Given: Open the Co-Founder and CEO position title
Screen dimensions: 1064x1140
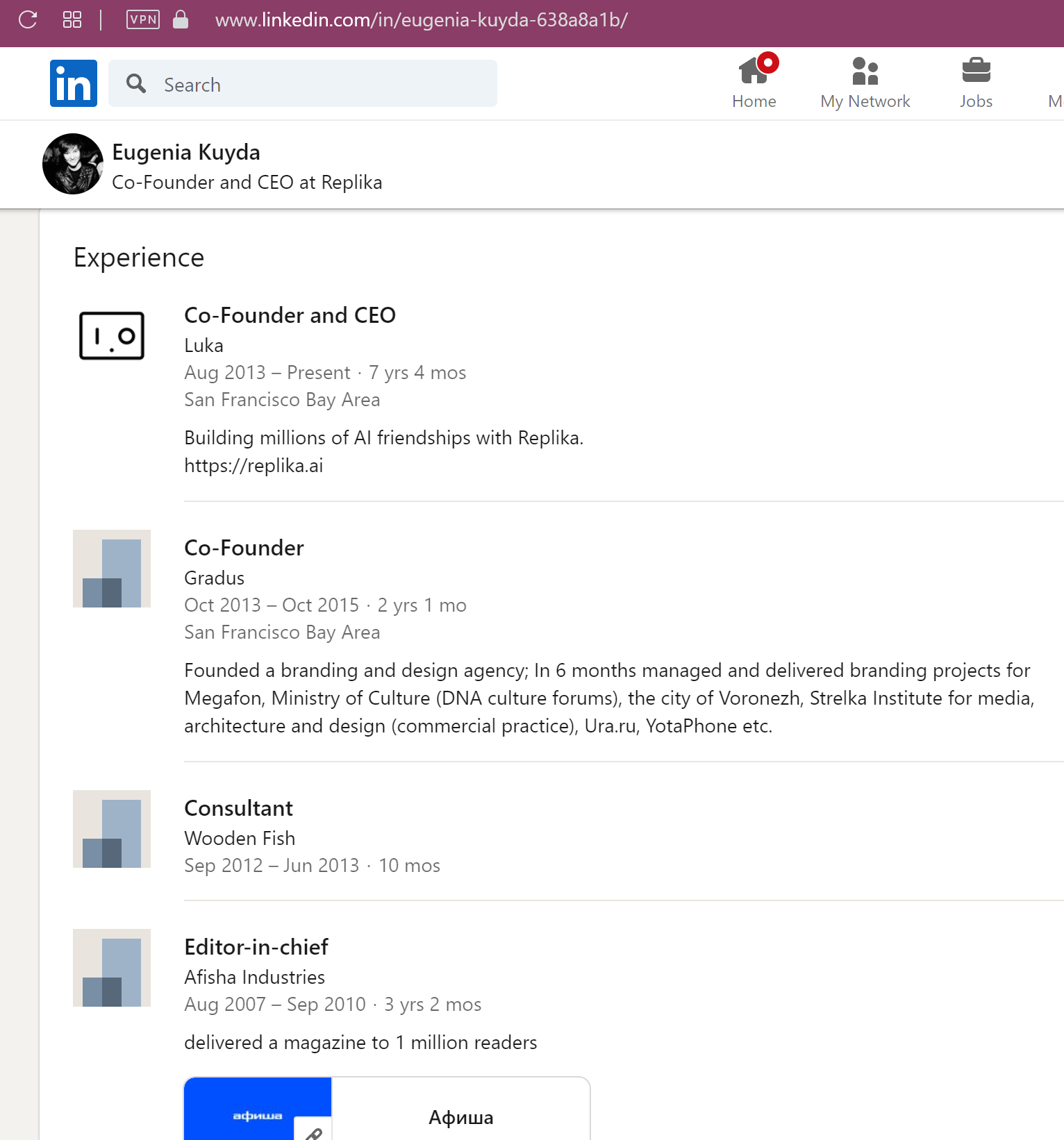Looking at the screenshot, I should coord(290,315).
